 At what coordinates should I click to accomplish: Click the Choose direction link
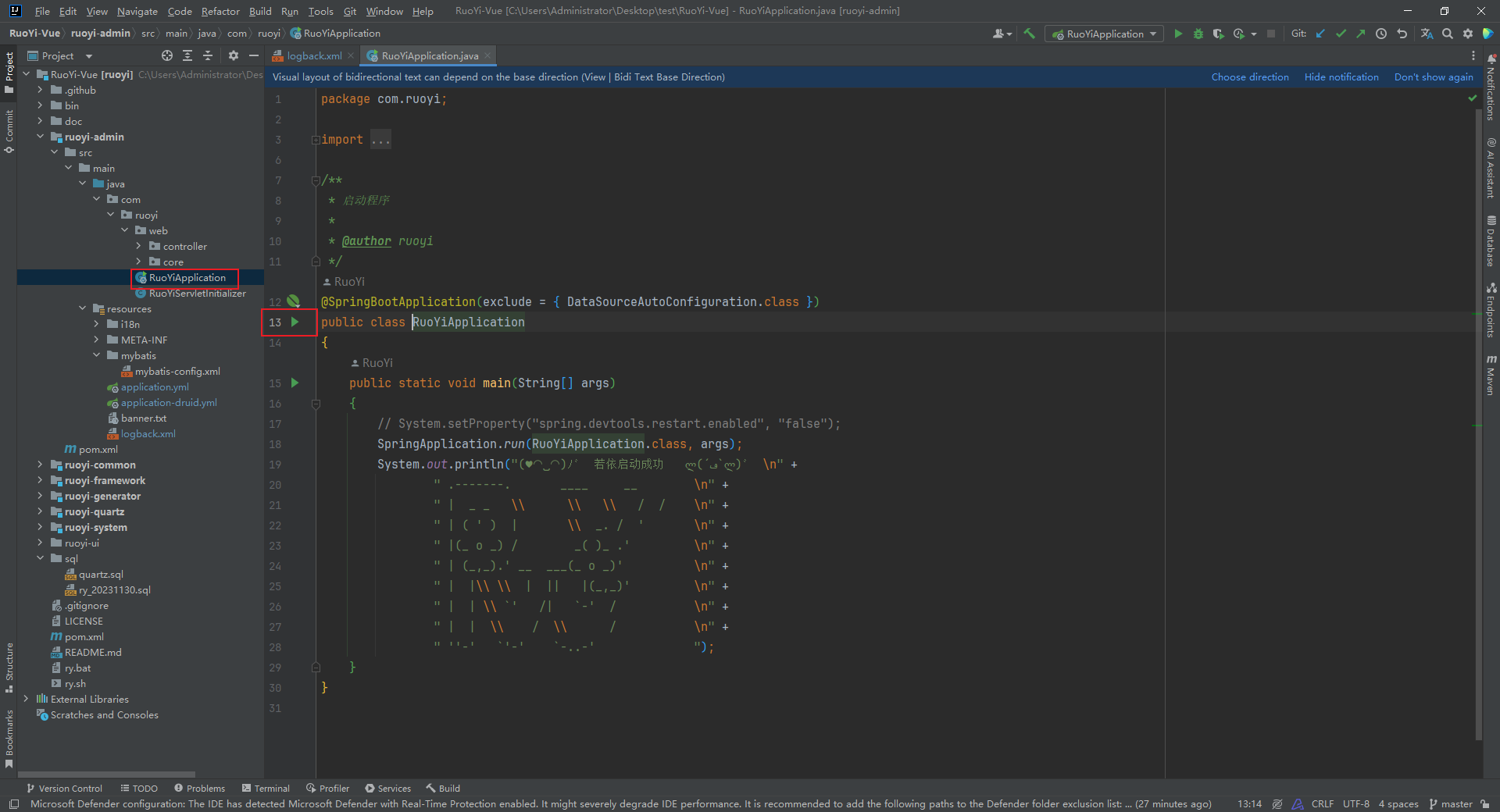coord(1250,77)
